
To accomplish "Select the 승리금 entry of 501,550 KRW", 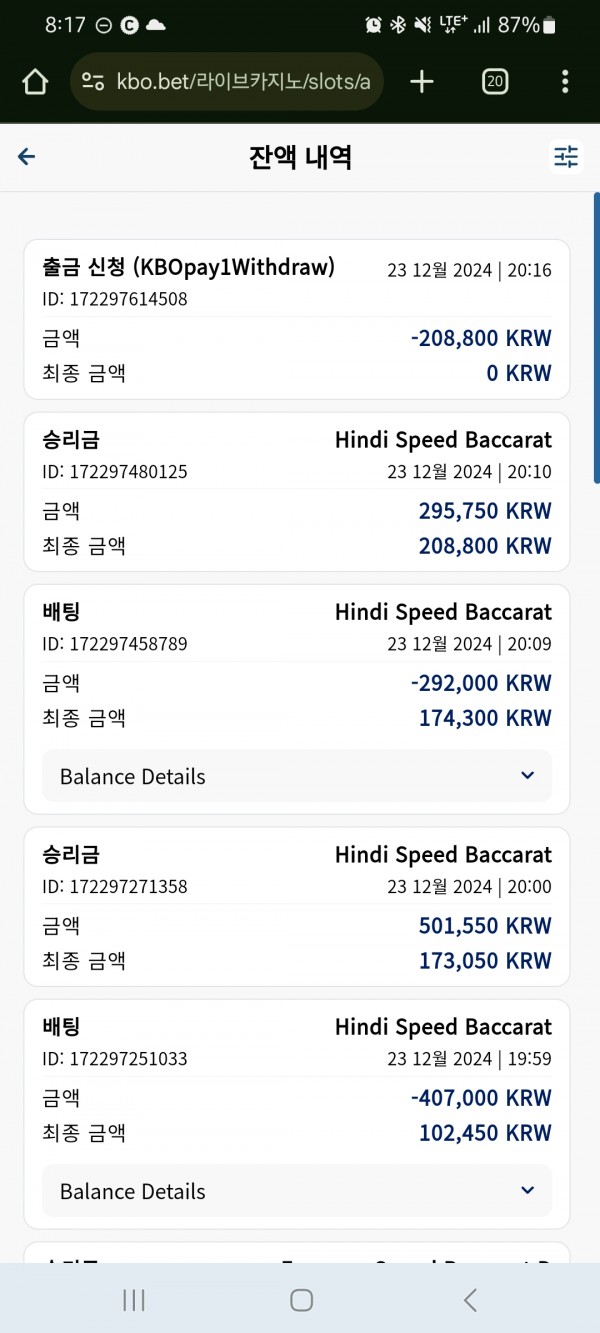I will pos(297,907).
